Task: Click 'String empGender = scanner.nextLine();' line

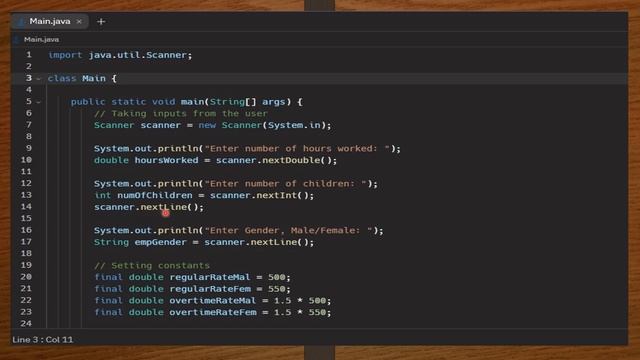Action: coord(204,242)
